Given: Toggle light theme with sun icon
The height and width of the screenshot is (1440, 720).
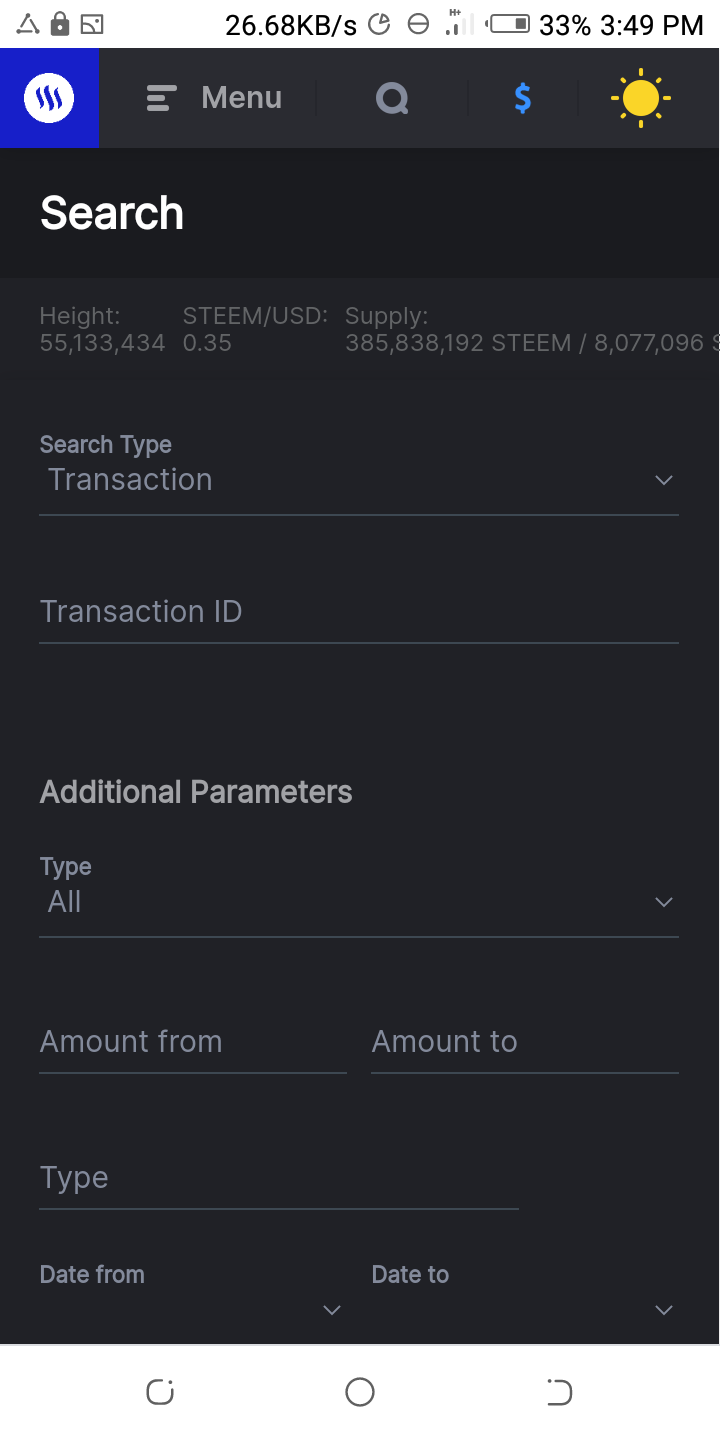Looking at the screenshot, I should point(640,98).
